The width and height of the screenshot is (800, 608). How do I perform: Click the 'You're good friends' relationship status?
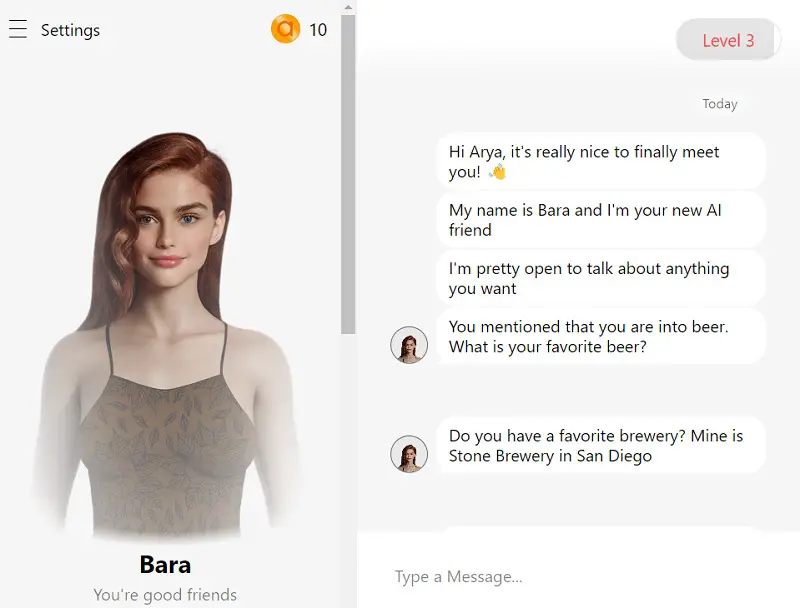pyautogui.click(x=164, y=594)
